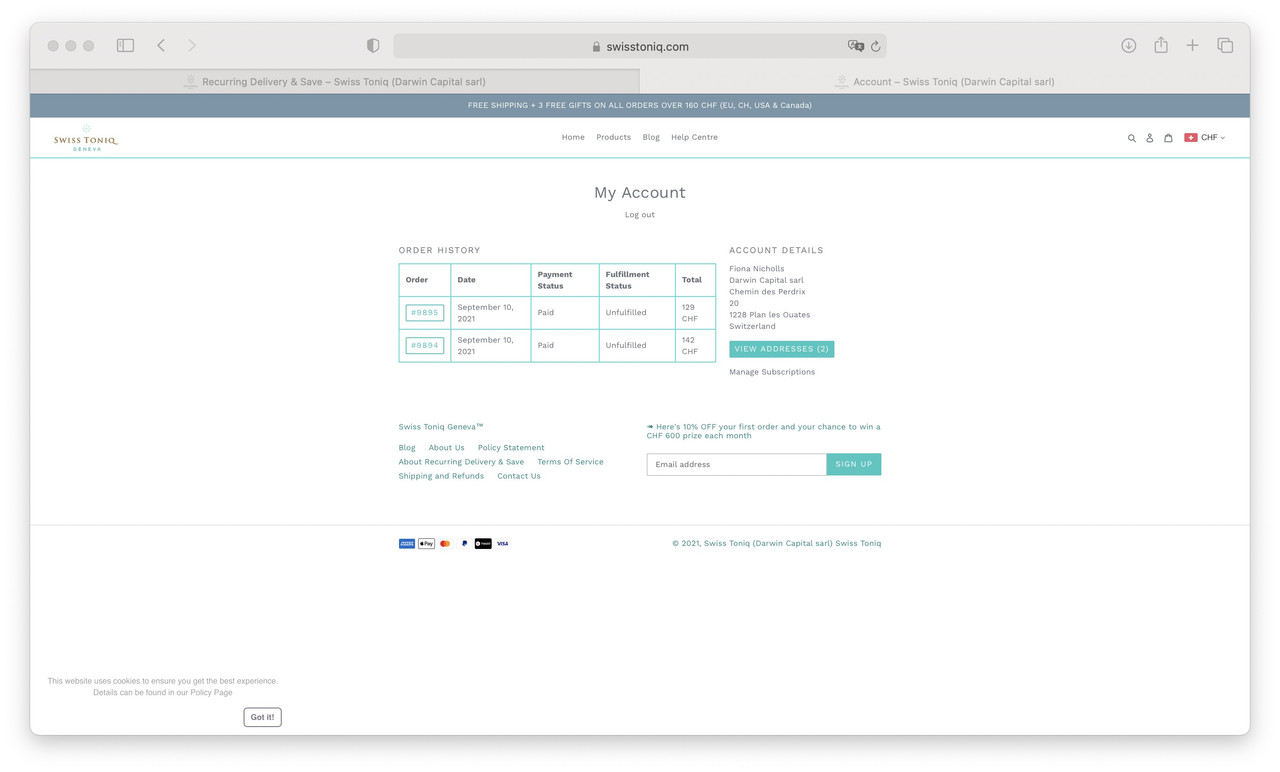
Task: Expand the CHF currency dropdown
Action: [1213, 137]
